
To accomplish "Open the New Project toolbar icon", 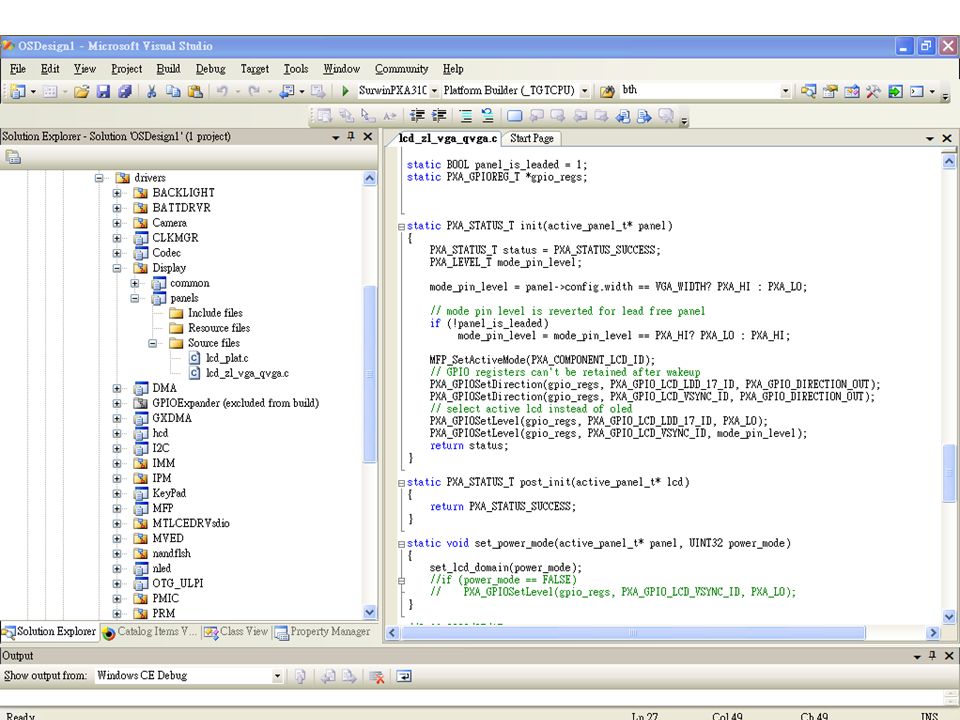I will (18, 92).
